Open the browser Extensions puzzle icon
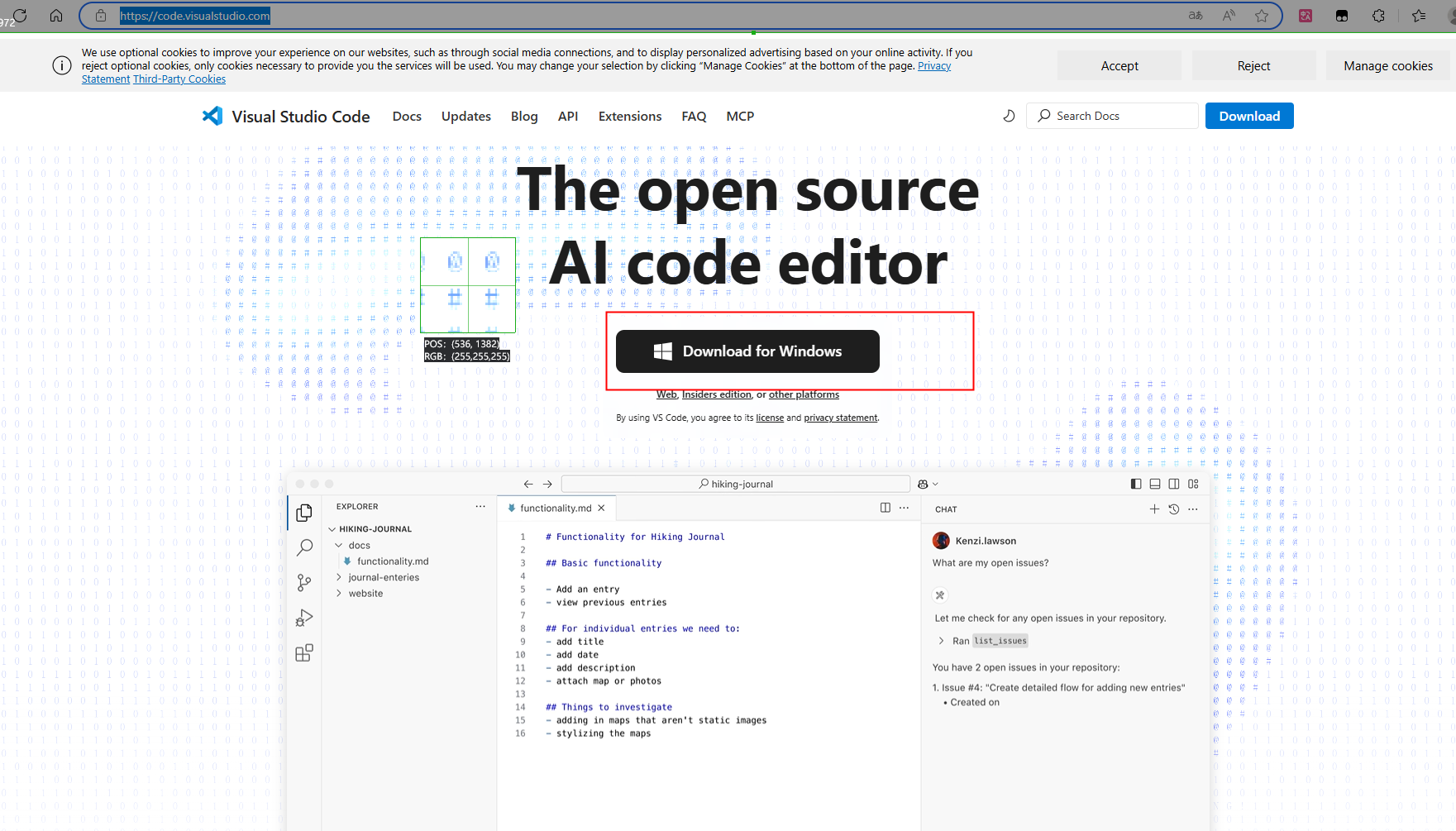This screenshot has height=831, width=1456. (x=1378, y=16)
